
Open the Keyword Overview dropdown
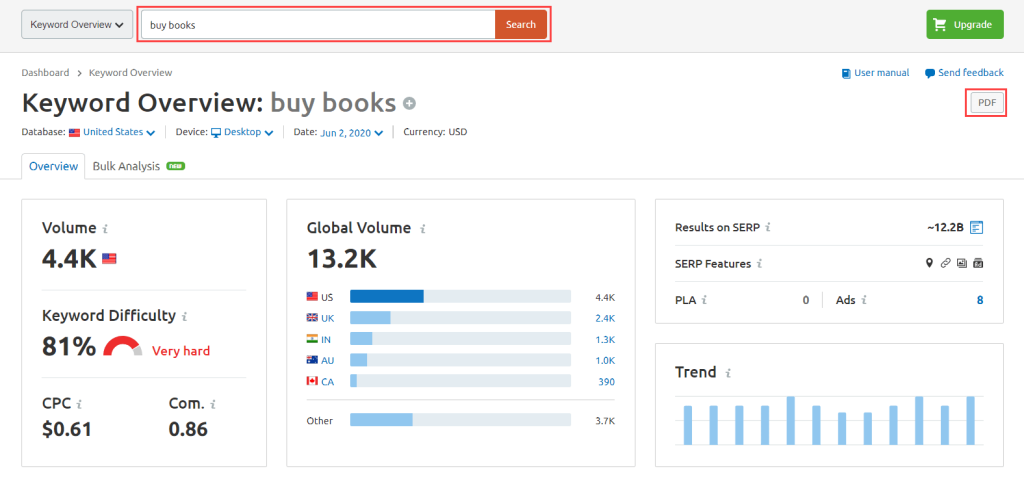pyautogui.click(x=77, y=25)
